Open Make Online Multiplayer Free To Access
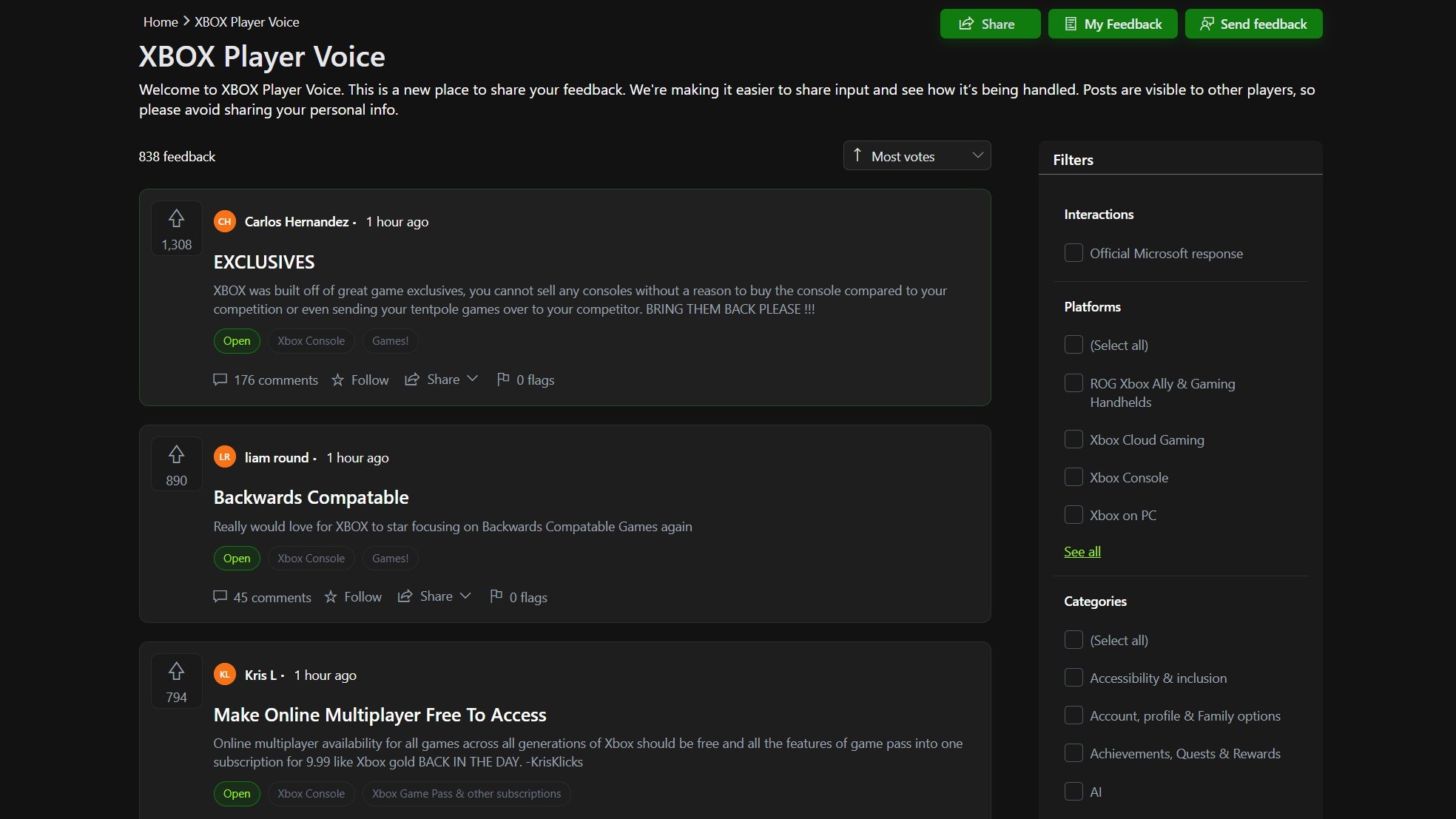Viewport: 1456px width, 819px height. (380, 715)
